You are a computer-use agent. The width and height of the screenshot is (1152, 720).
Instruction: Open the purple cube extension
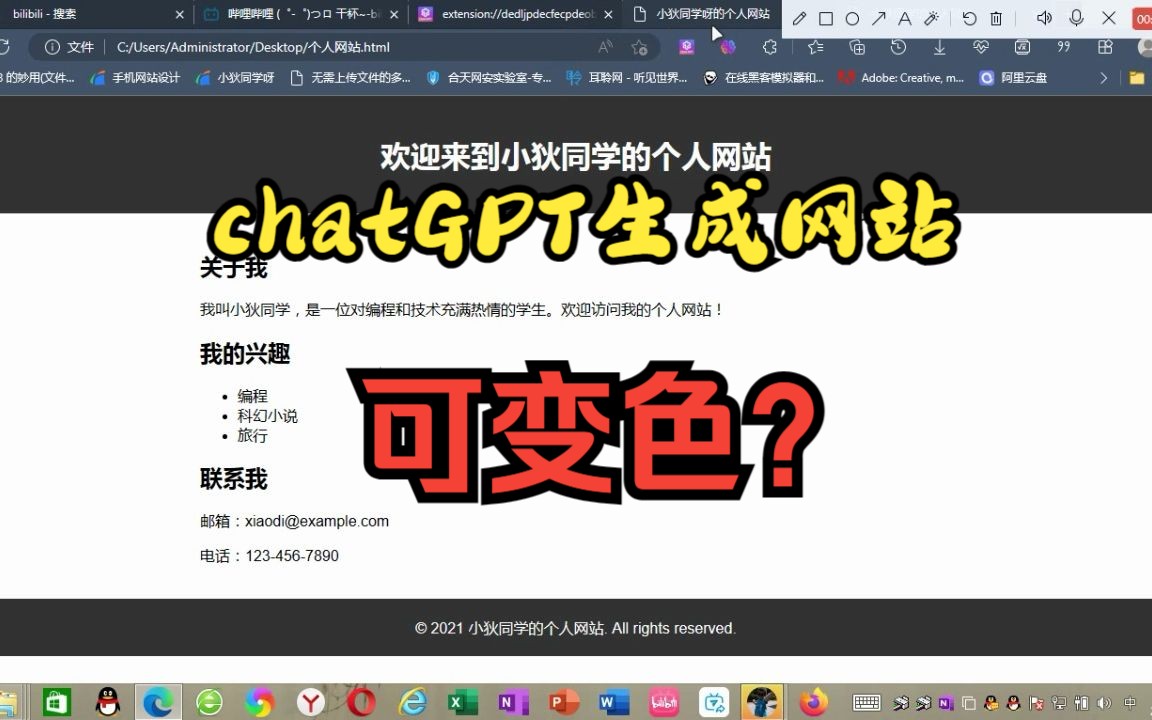686,47
